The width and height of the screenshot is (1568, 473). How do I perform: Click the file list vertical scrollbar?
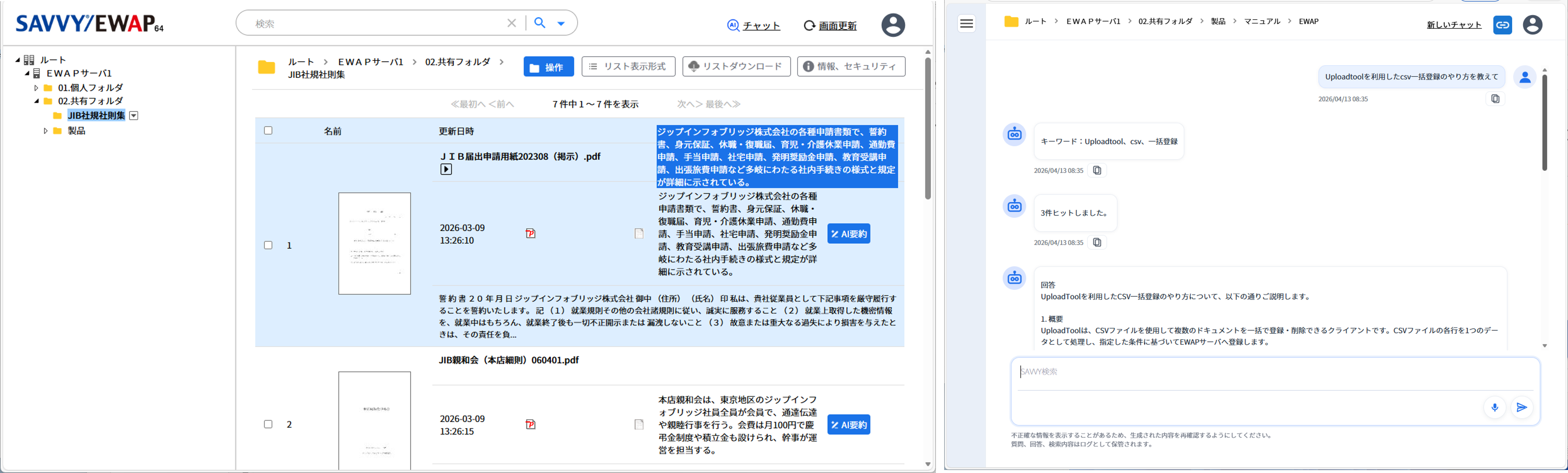928,128
